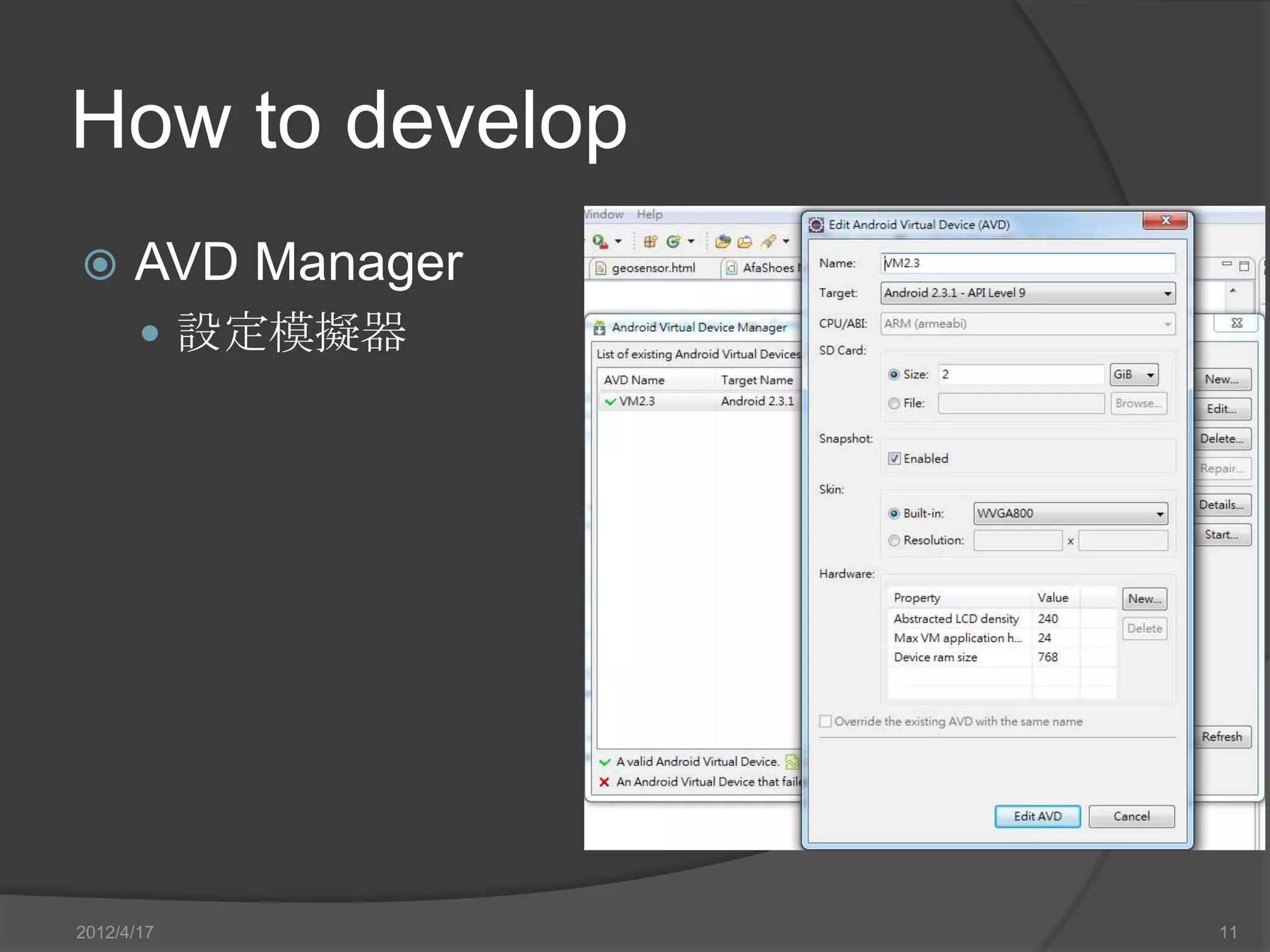Open the New Java Class dropdown arrow

pyautogui.click(x=691, y=242)
